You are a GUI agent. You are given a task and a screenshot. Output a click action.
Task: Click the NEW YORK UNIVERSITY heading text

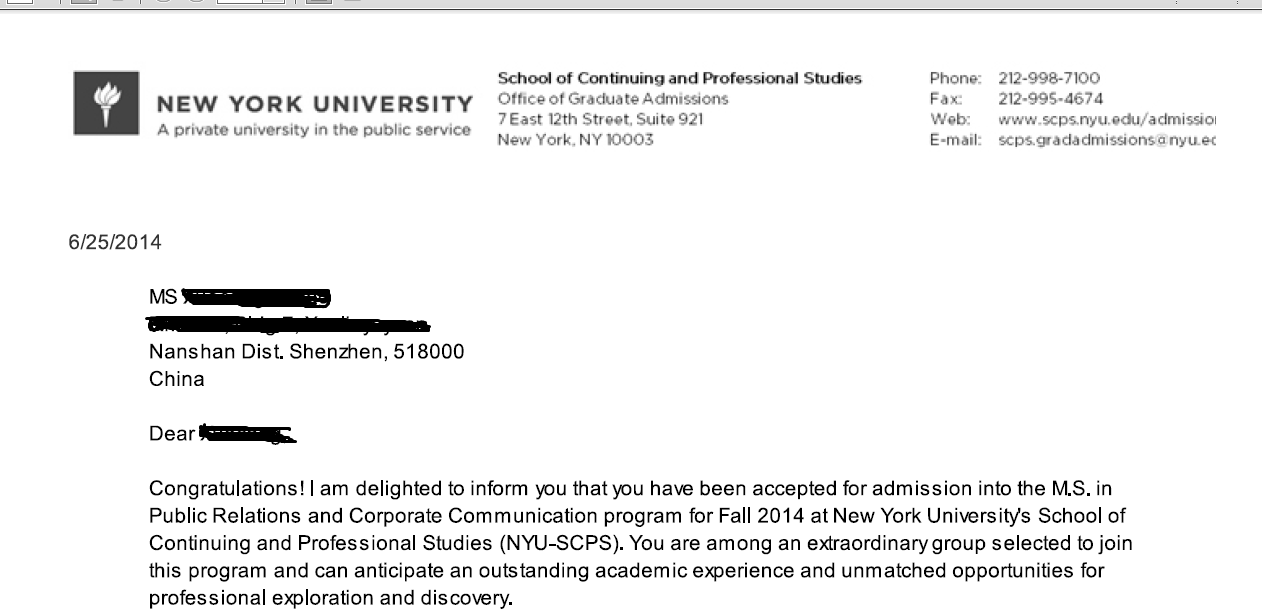(315, 105)
